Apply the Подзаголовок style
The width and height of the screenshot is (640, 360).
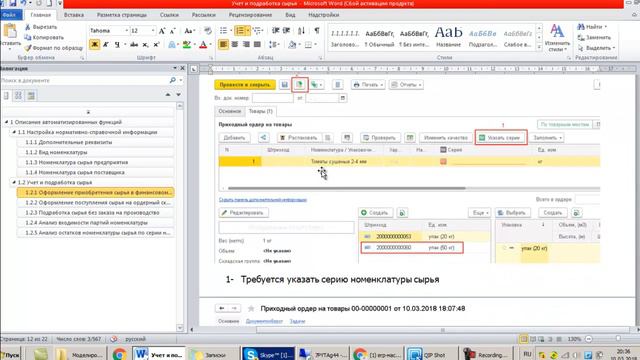coord(483,37)
